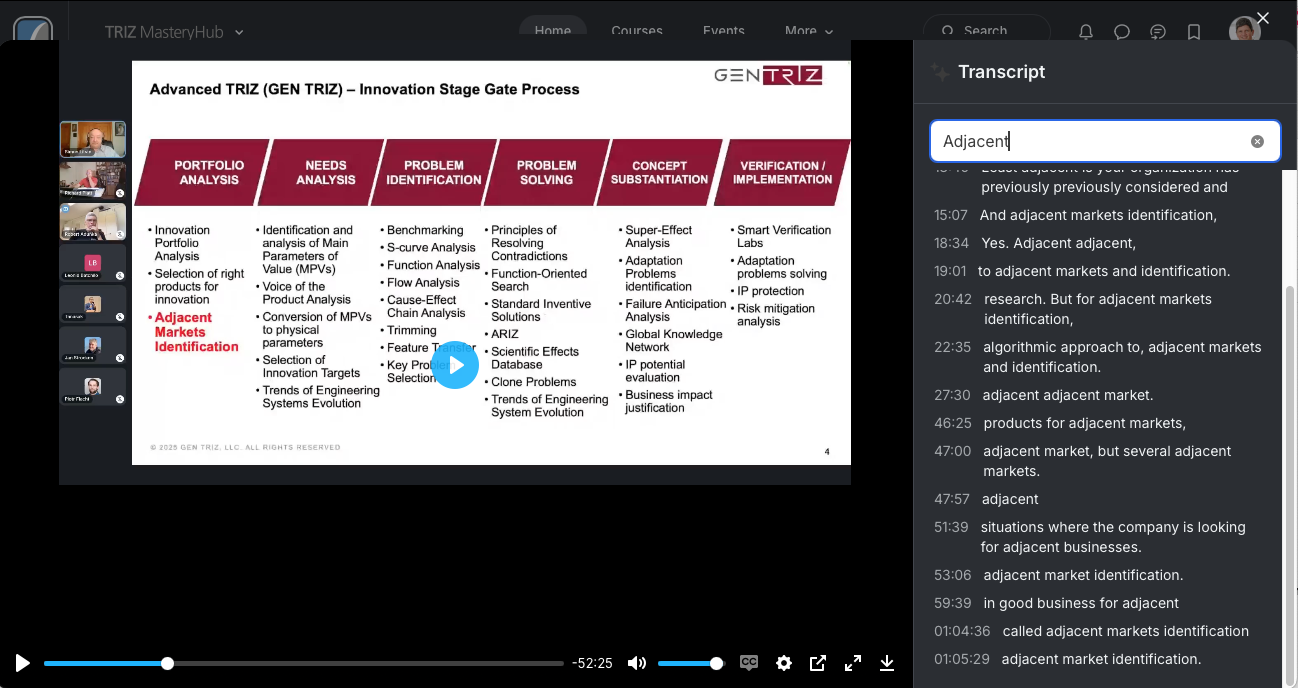The image size is (1298, 688).
Task: Toggle closed captions CC button
Action: (749, 663)
